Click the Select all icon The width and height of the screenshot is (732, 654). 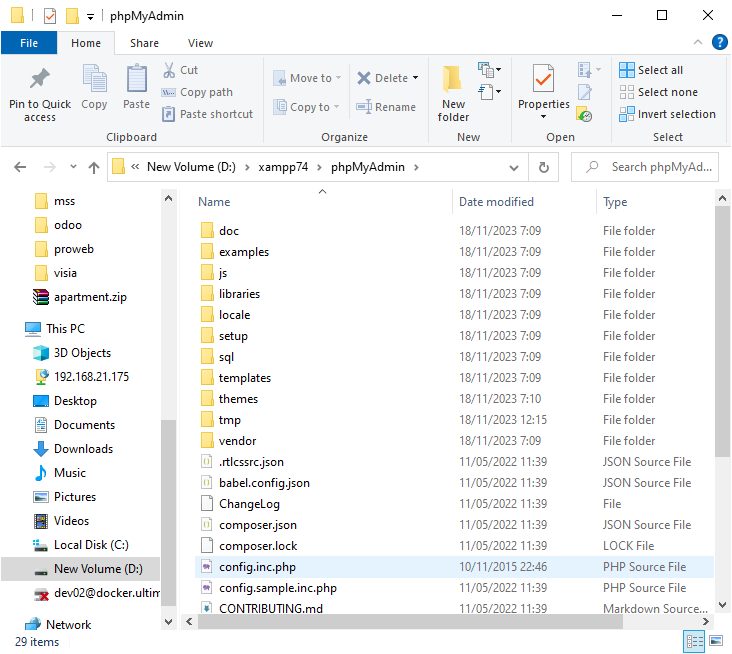pyautogui.click(x=626, y=70)
